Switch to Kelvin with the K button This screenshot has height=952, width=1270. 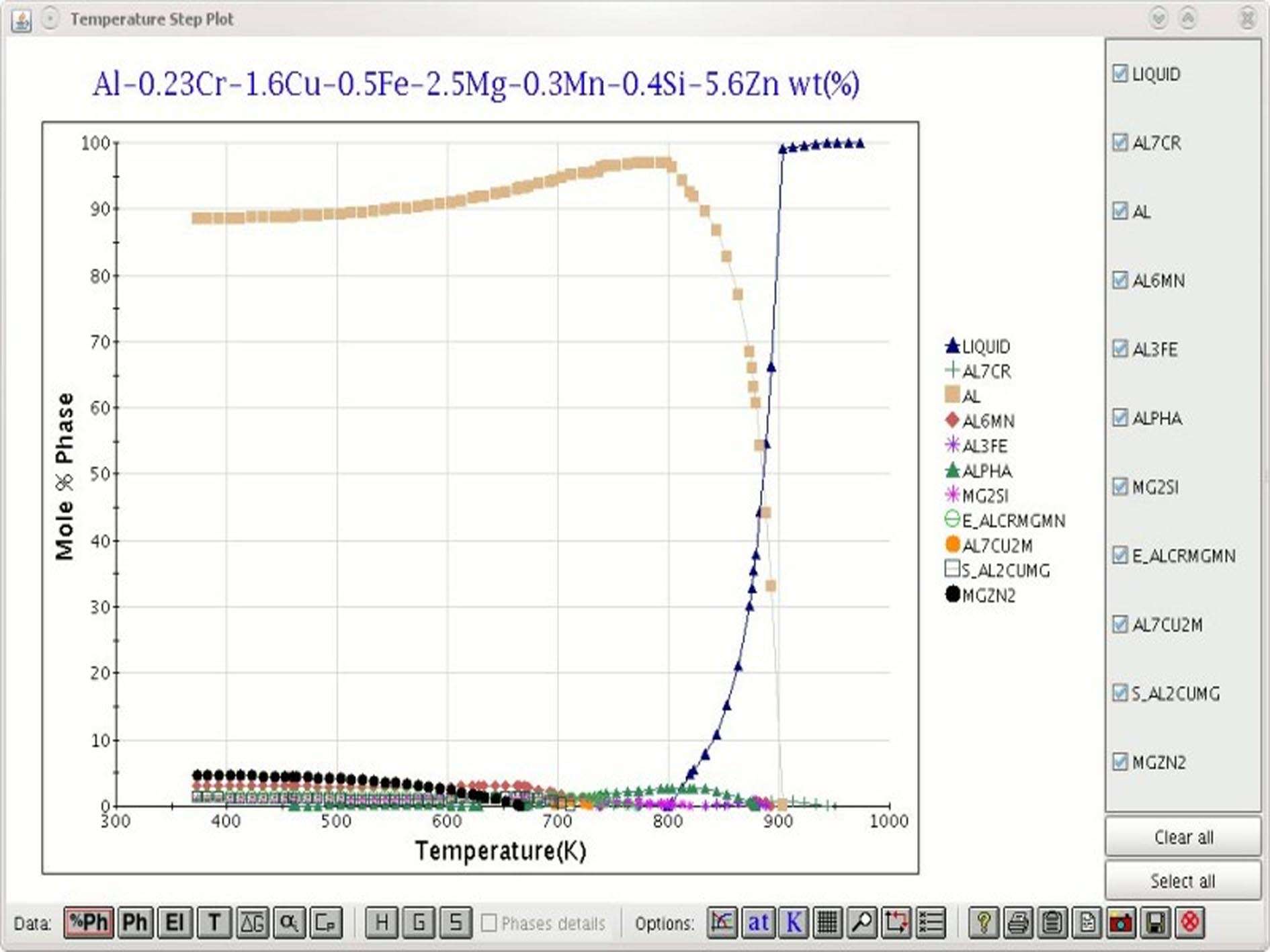pyautogui.click(x=793, y=922)
